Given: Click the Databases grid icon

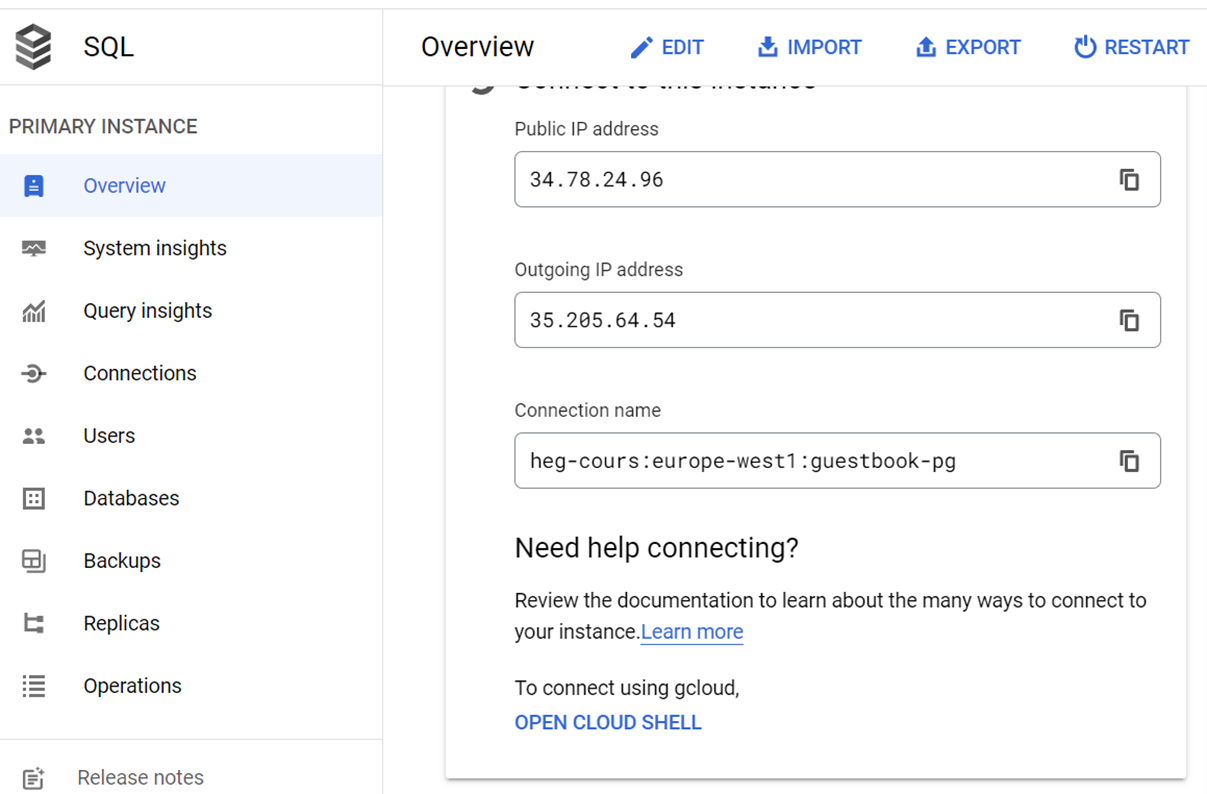Looking at the screenshot, I should (x=34, y=498).
